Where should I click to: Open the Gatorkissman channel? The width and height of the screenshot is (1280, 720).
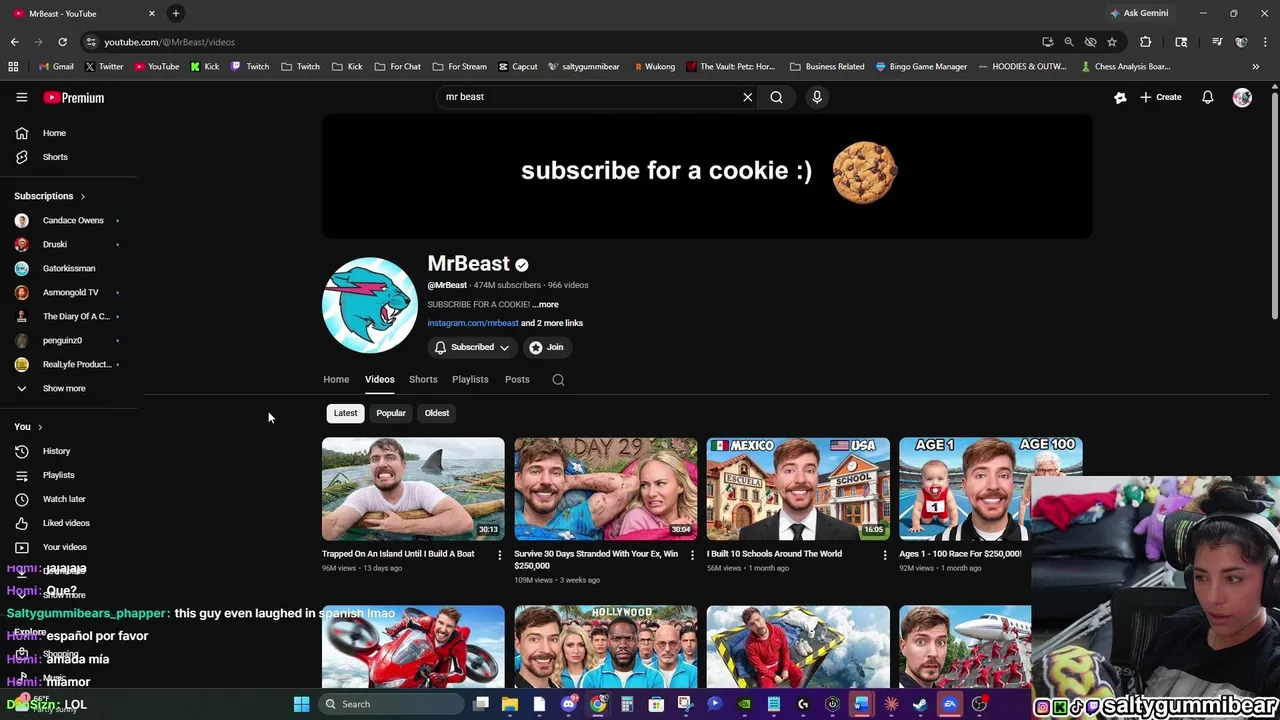[x=69, y=268]
